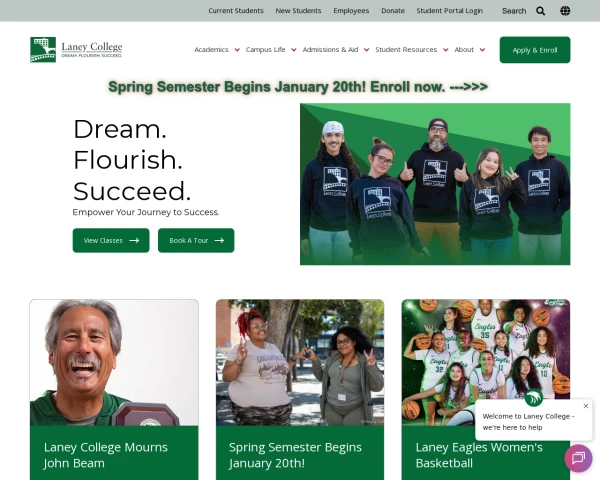The height and width of the screenshot is (480, 600).
Task: Click the Laney College logo
Action: (x=76, y=49)
